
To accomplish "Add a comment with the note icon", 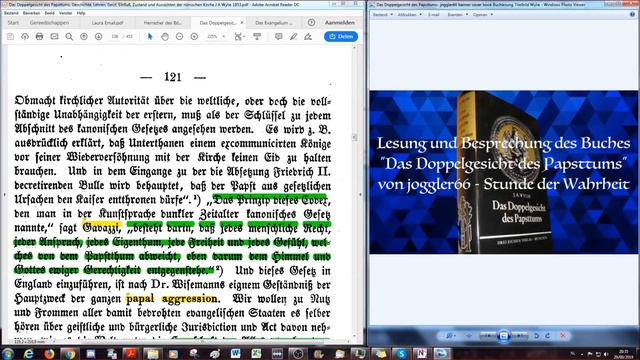I will (x=279, y=37).
